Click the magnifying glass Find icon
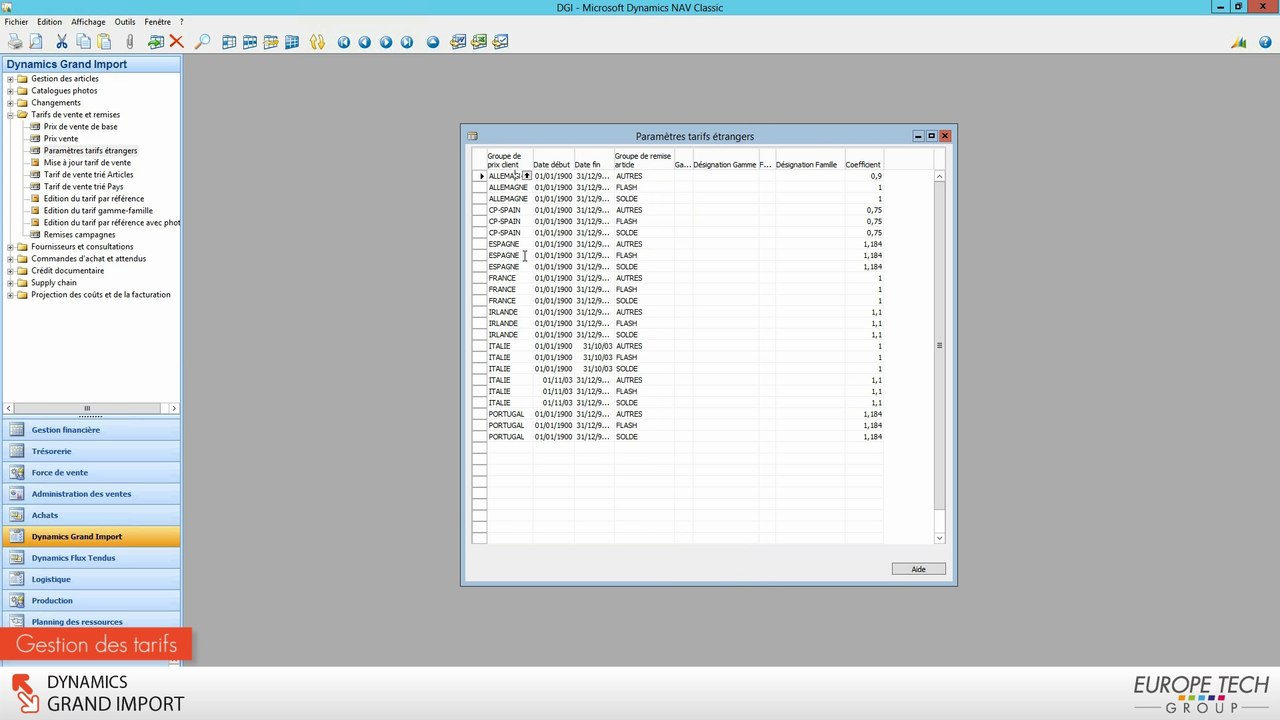 [202, 42]
